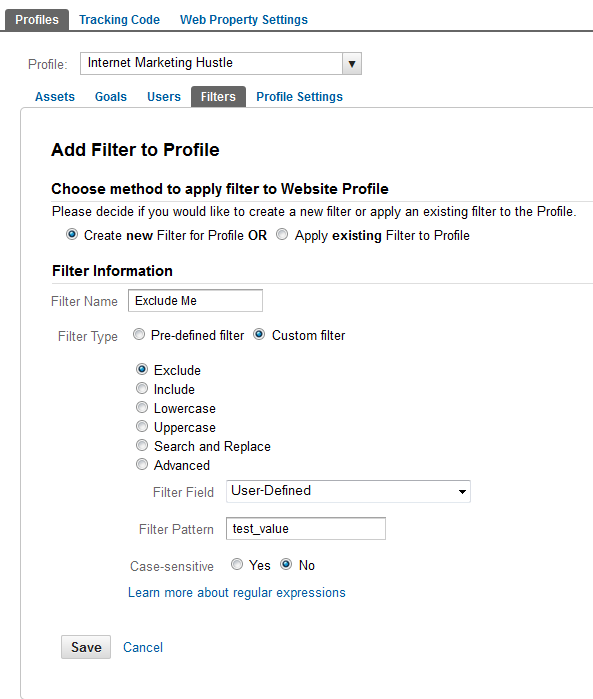
Task: Pick the Uppercase radio option
Action: pyautogui.click(x=142, y=427)
